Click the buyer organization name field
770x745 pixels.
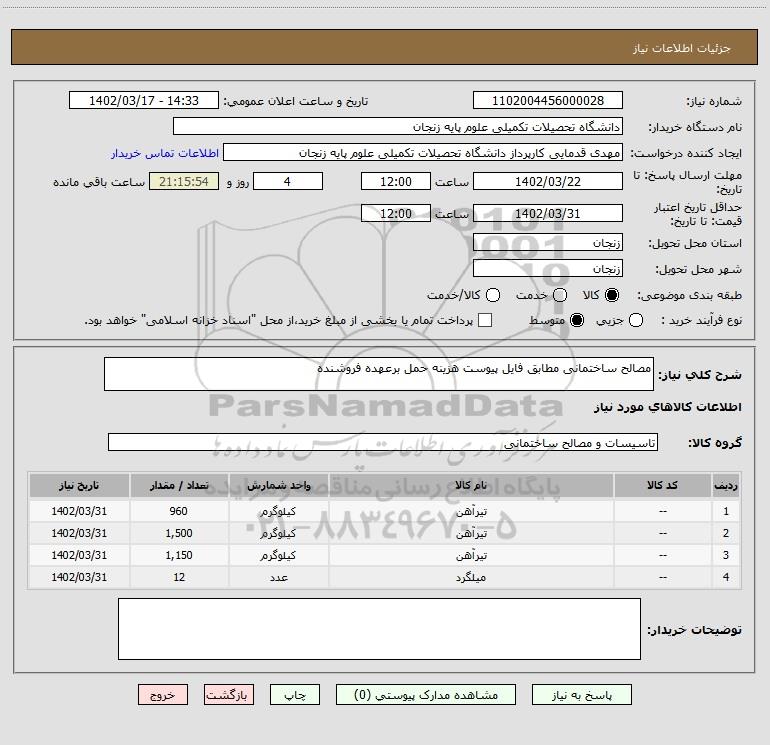point(398,127)
